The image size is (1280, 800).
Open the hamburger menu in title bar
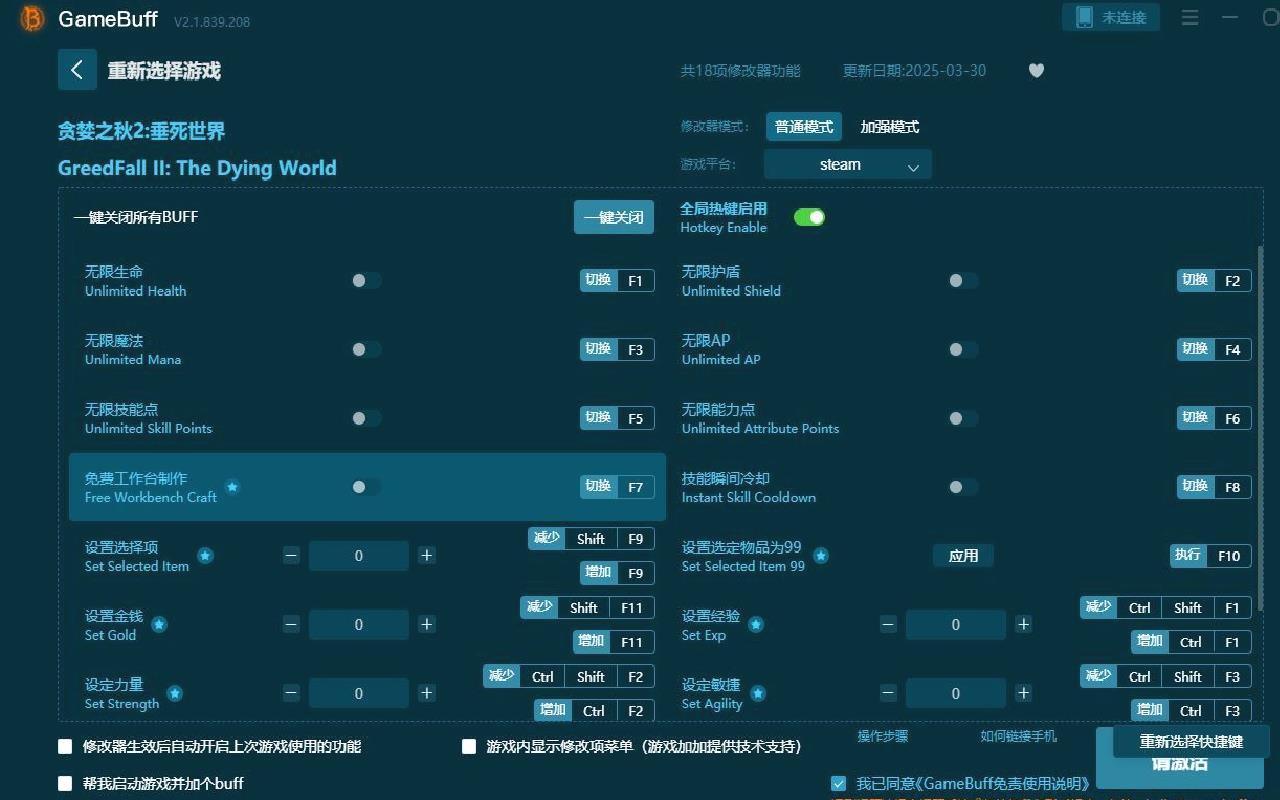(x=1190, y=18)
